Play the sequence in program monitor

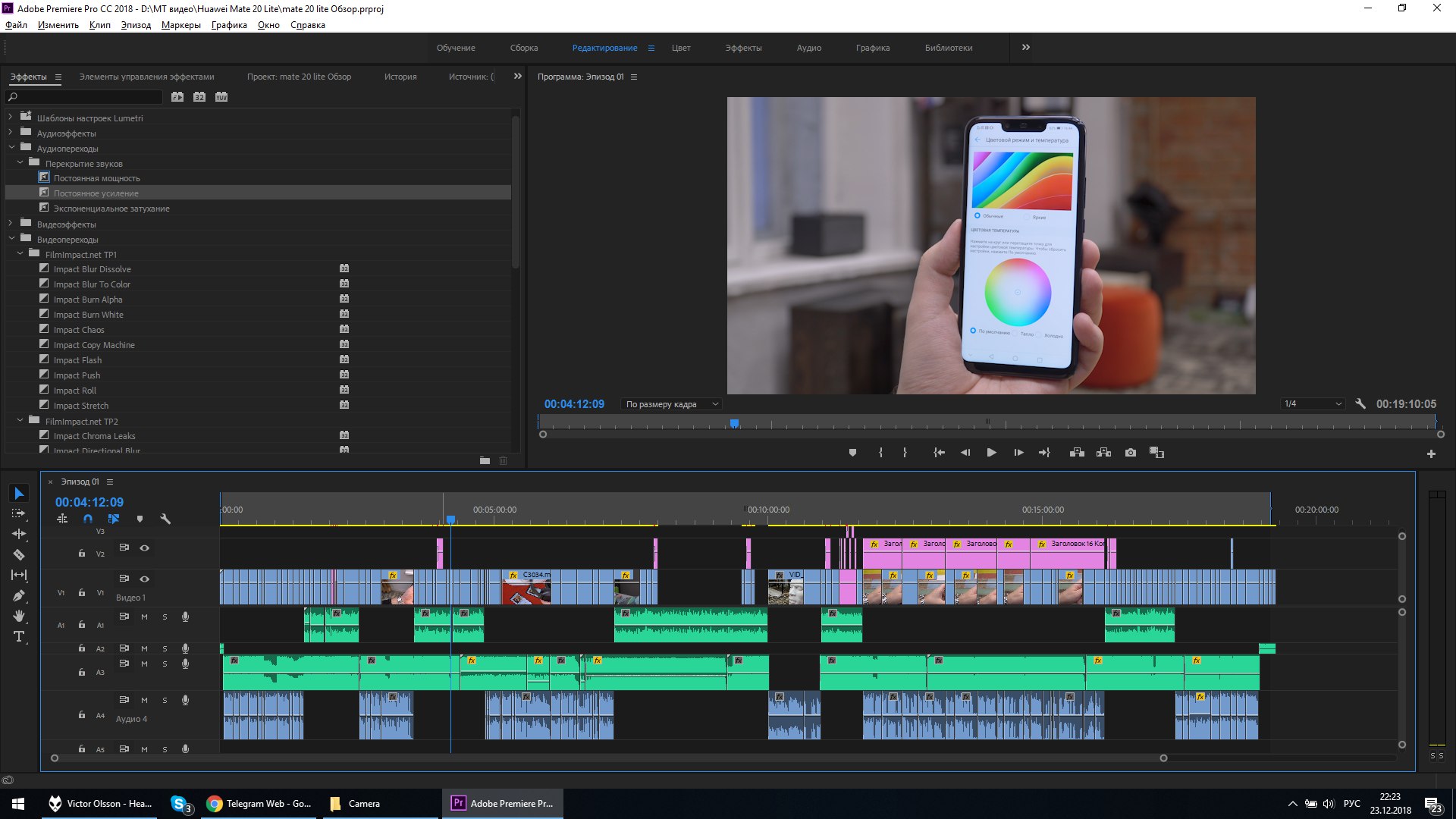(x=991, y=453)
